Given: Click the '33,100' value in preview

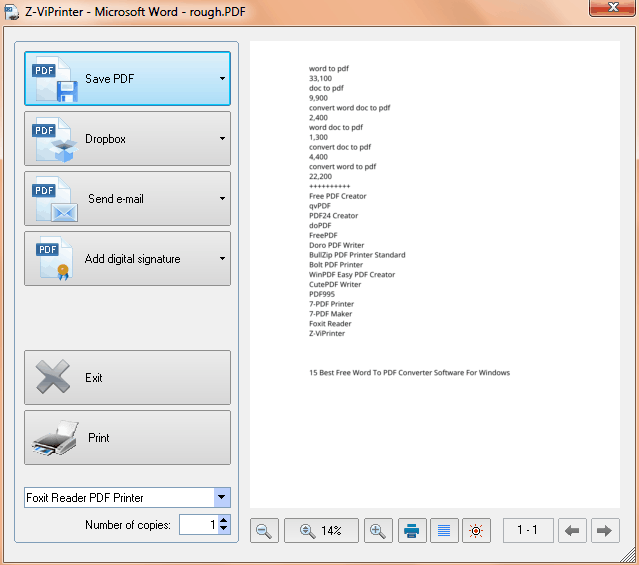Looking at the screenshot, I should click(320, 78).
